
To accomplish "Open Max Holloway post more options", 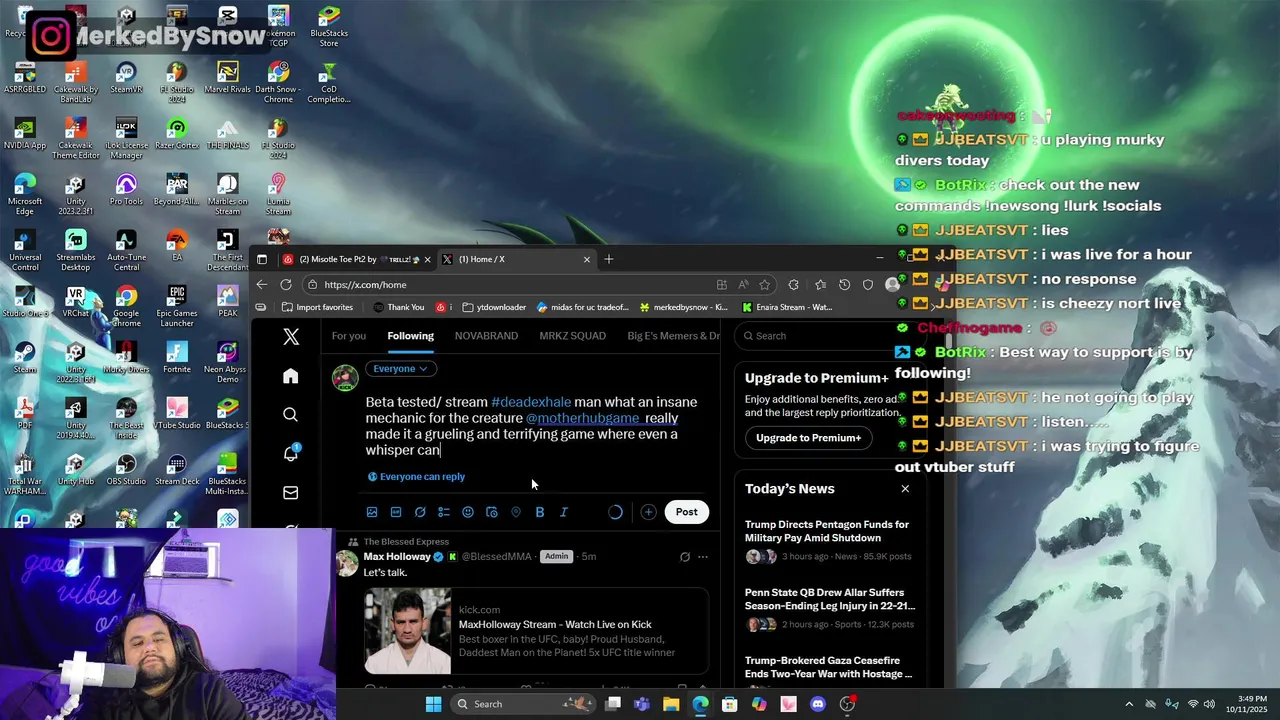I will pyautogui.click(x=703, y=557).
